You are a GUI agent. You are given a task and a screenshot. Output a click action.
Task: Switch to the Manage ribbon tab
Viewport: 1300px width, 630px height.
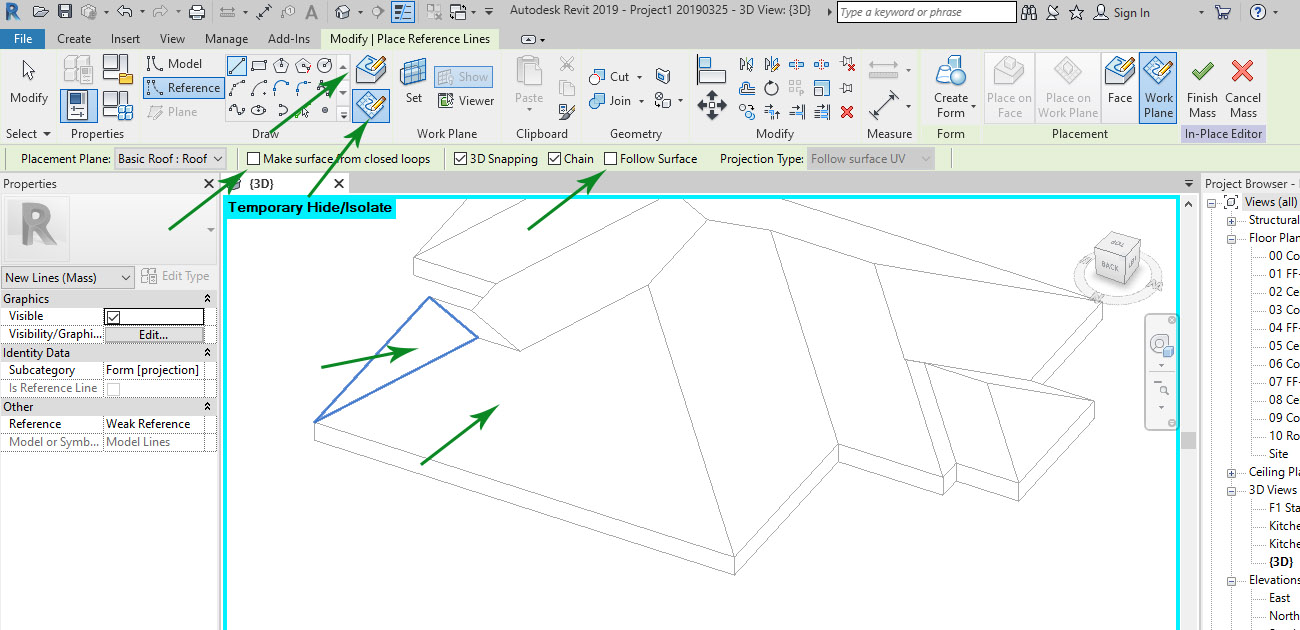tap(226, 39)
